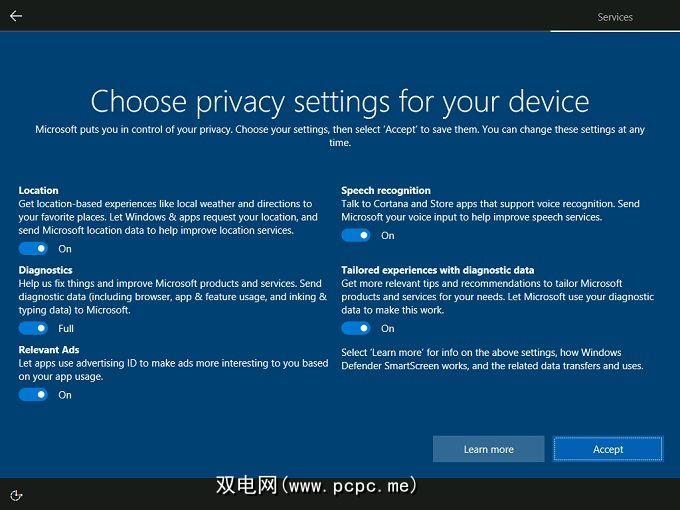
Task: Click the Windows Defender SmartScreen info paragraph
Action: coord(492,359)
